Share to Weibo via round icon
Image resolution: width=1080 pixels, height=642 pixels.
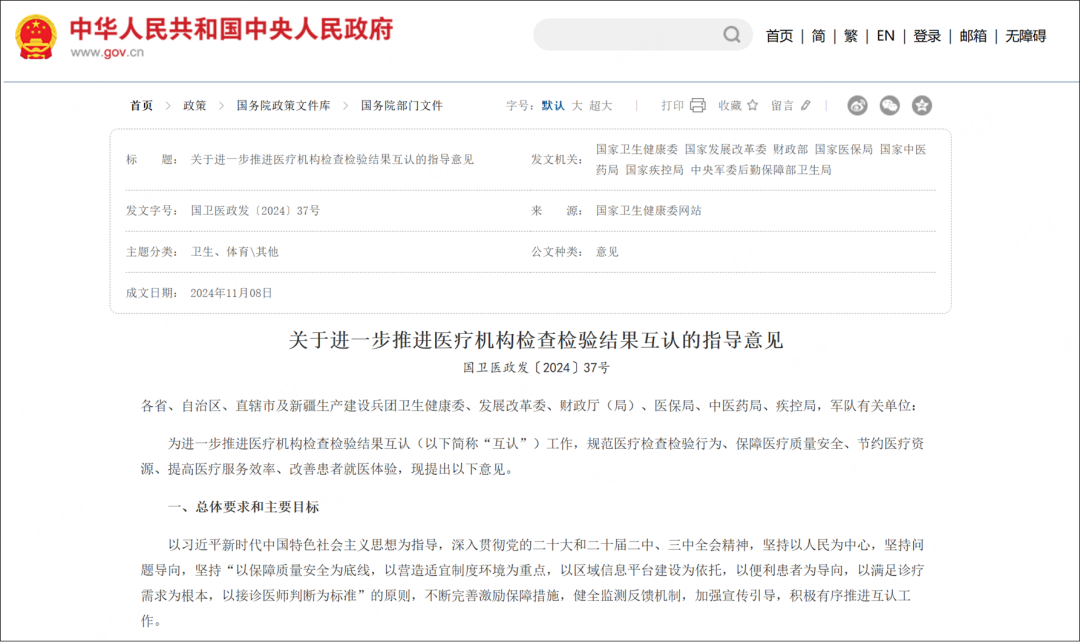pyautogui.click(x=858, y=105)
